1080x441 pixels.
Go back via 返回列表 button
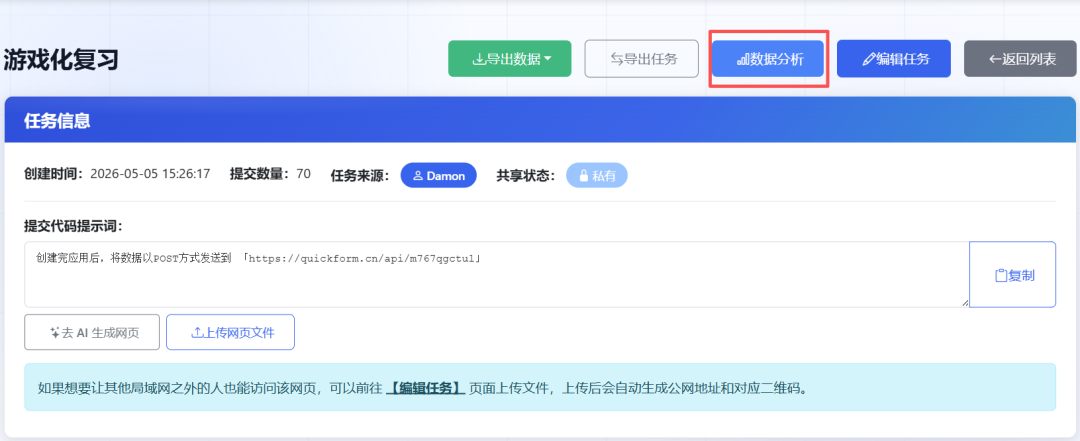pyautogui.click(x=1021, y=59)
